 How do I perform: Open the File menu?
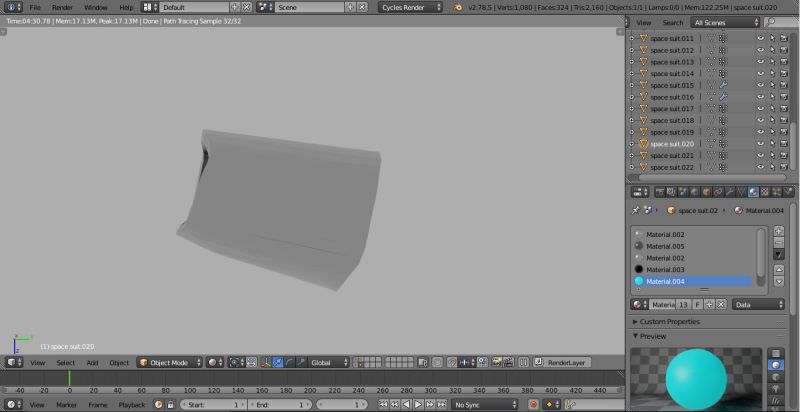35,7
